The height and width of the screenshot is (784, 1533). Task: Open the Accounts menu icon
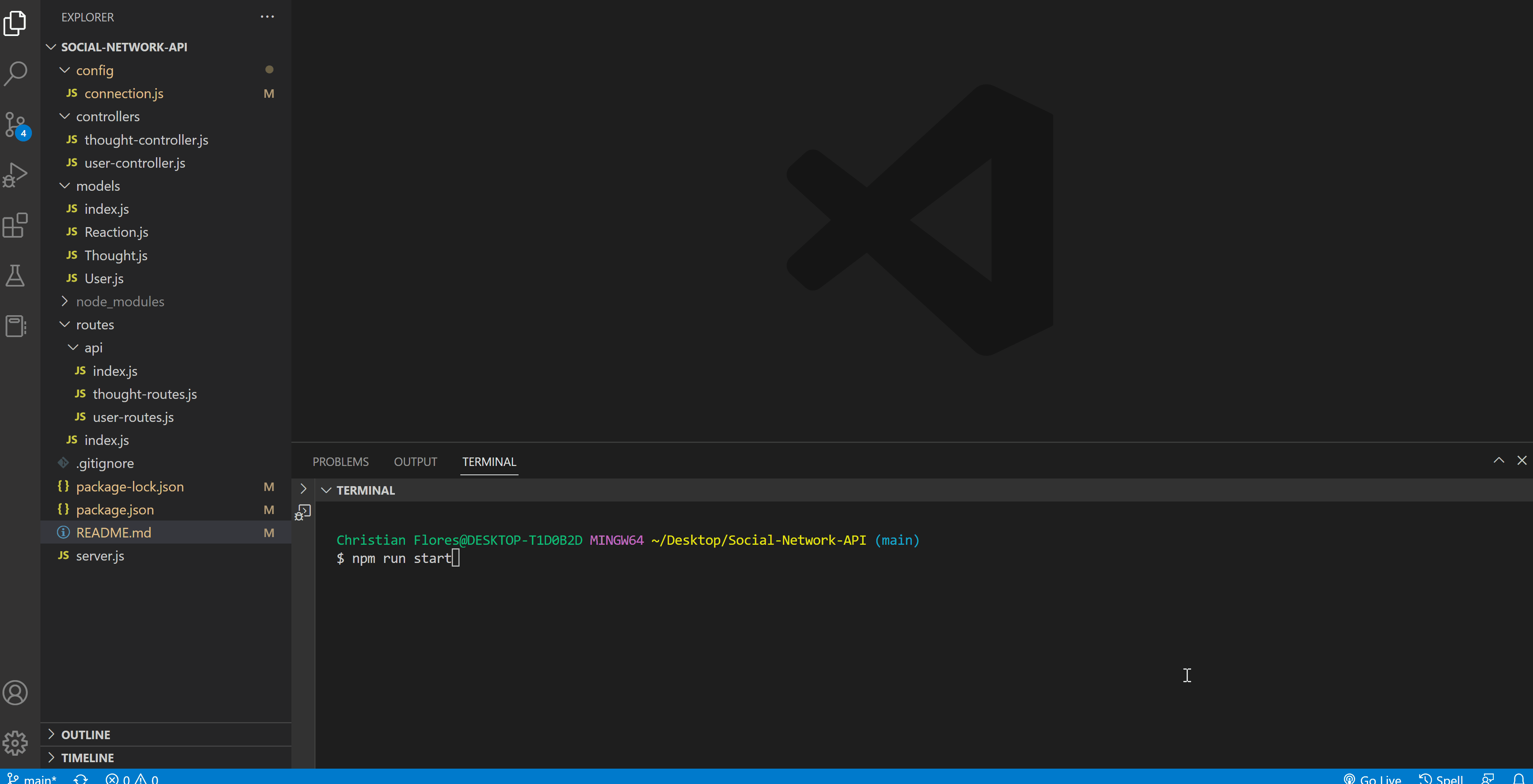(15, 692)
